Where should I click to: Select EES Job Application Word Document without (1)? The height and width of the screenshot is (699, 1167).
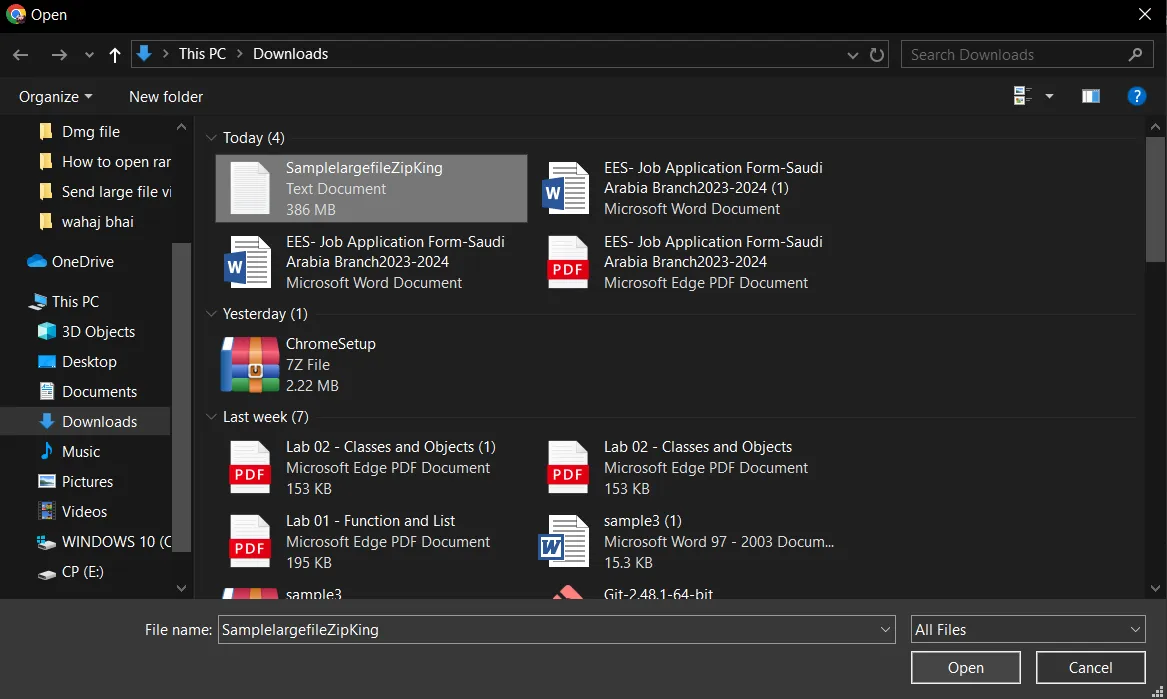coord(371,262)
